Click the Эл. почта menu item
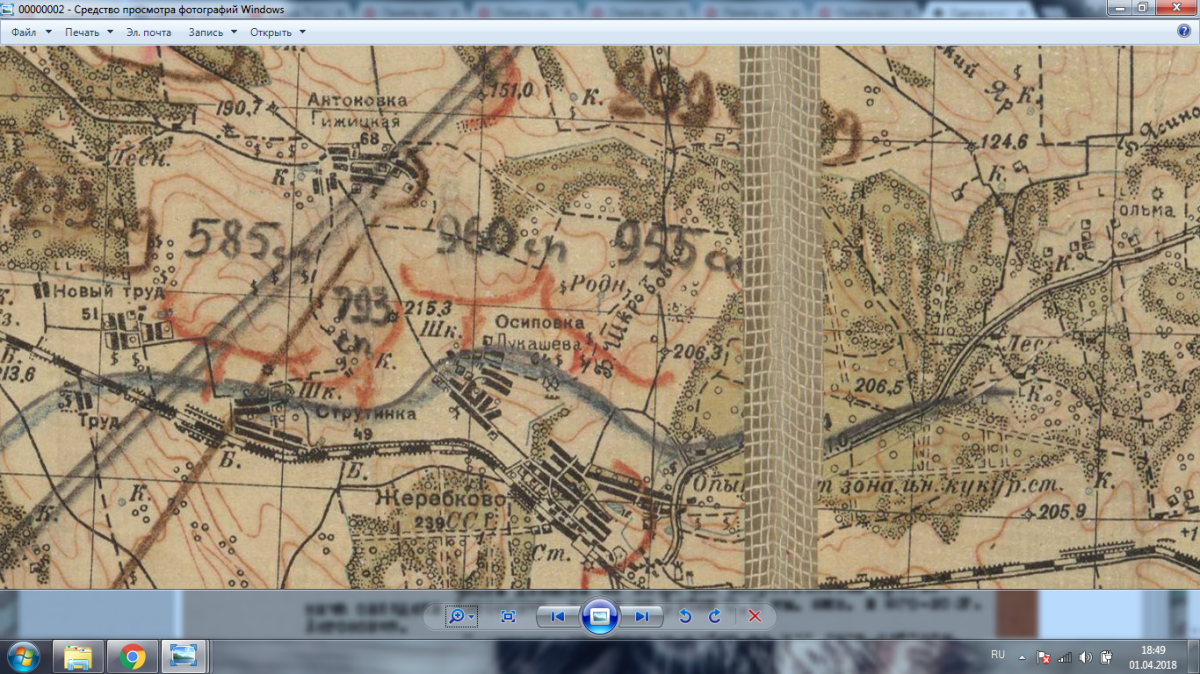Screen dimensions: 1200x674 tap(149, 32)
